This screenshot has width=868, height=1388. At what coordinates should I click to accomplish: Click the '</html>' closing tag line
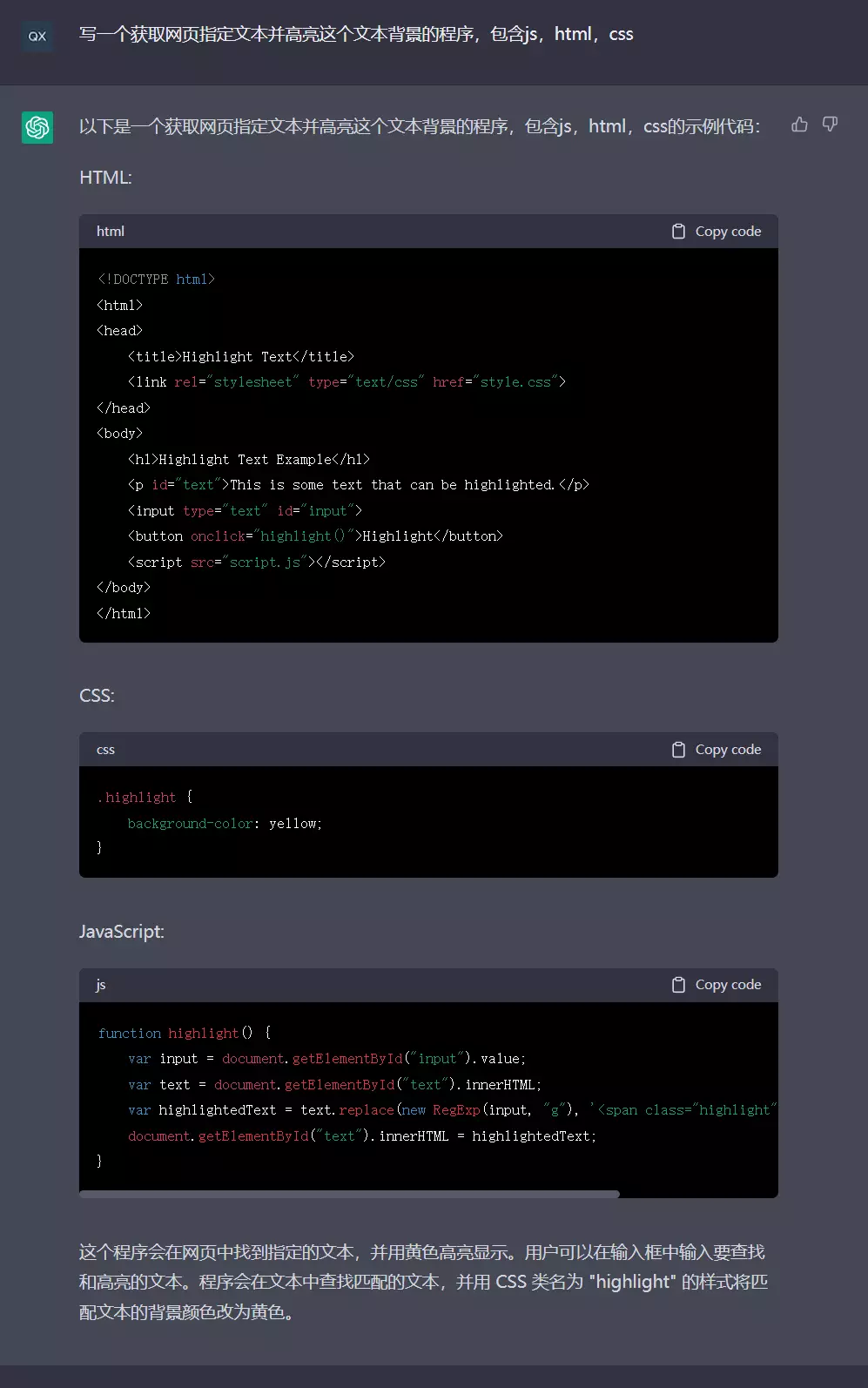click(x=124, y=614)
